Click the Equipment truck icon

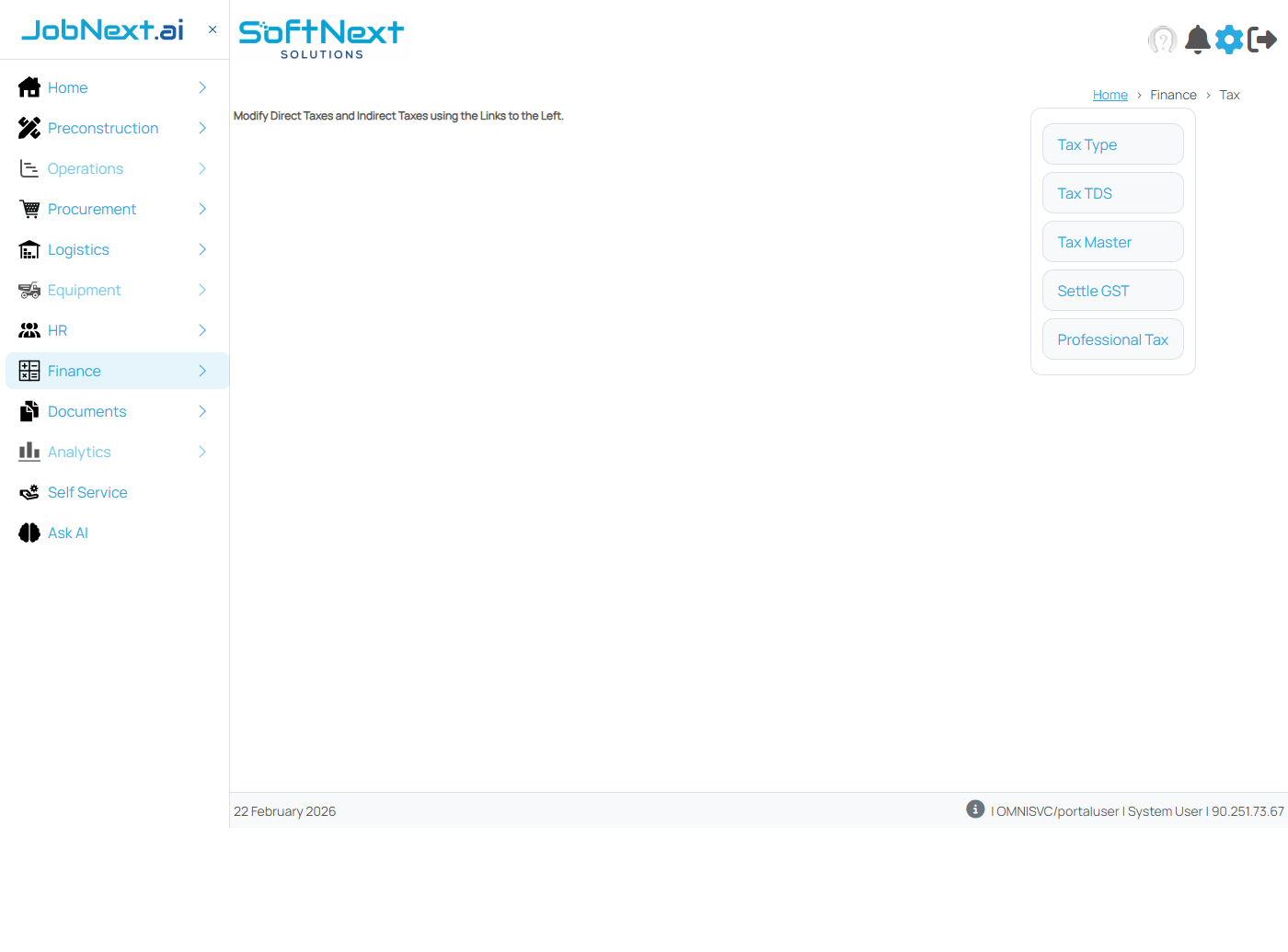point(29,290)
